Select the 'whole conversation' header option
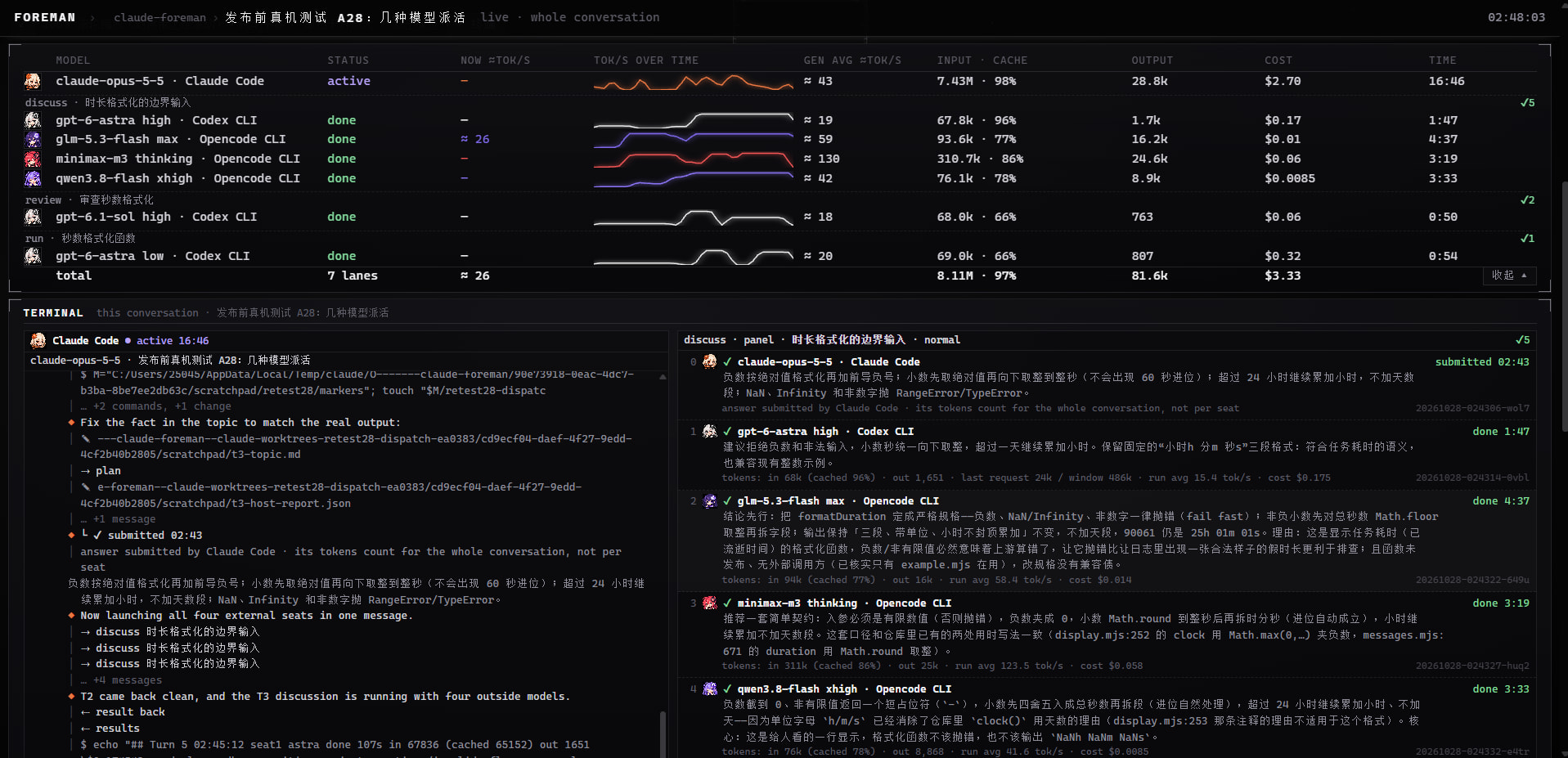This screenshot has height=758, width=1568. 595,17
